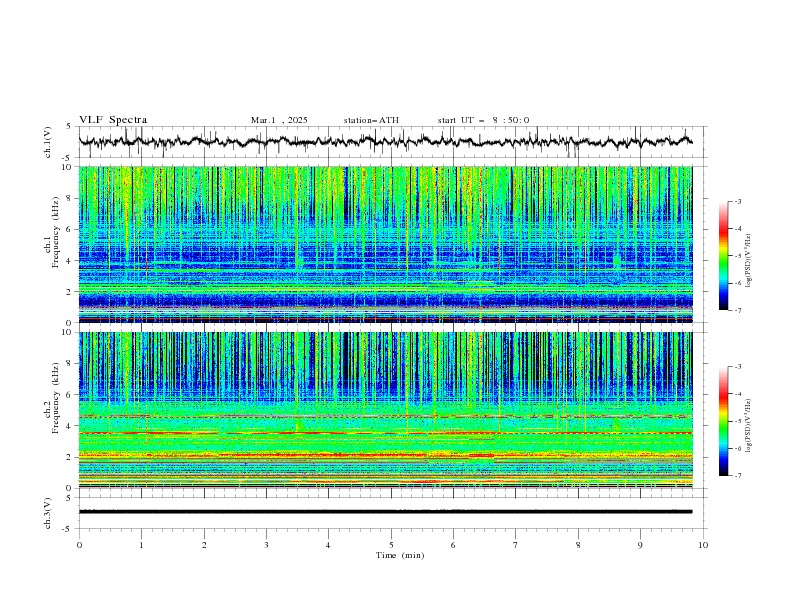Image resolution: width=792 pixels, height=612 pixels.
Task: Click the time axis tick label '0'
Action: [x=79, y=545]
